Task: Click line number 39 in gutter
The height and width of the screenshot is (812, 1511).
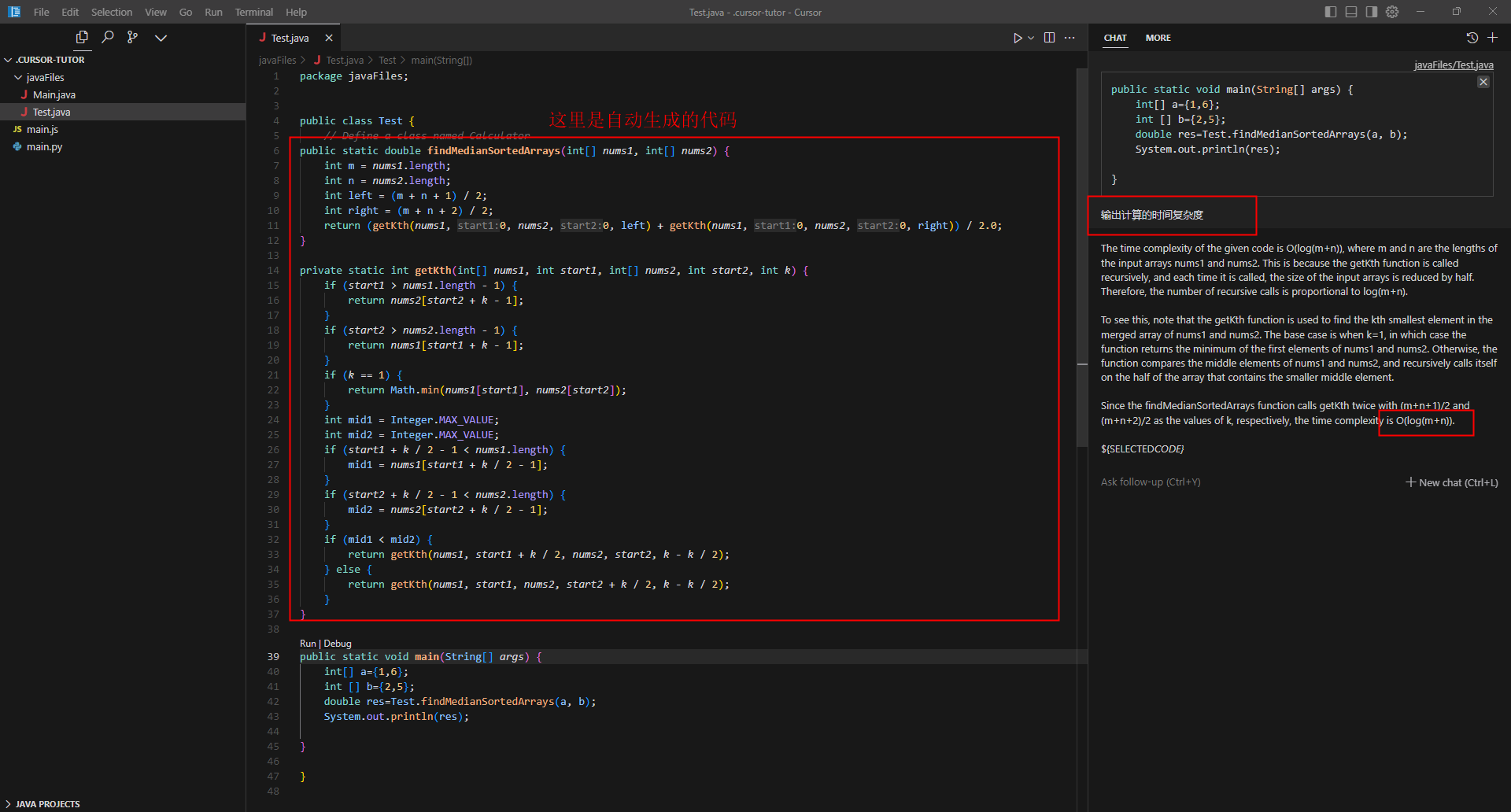Action: [x=273, y=656]
